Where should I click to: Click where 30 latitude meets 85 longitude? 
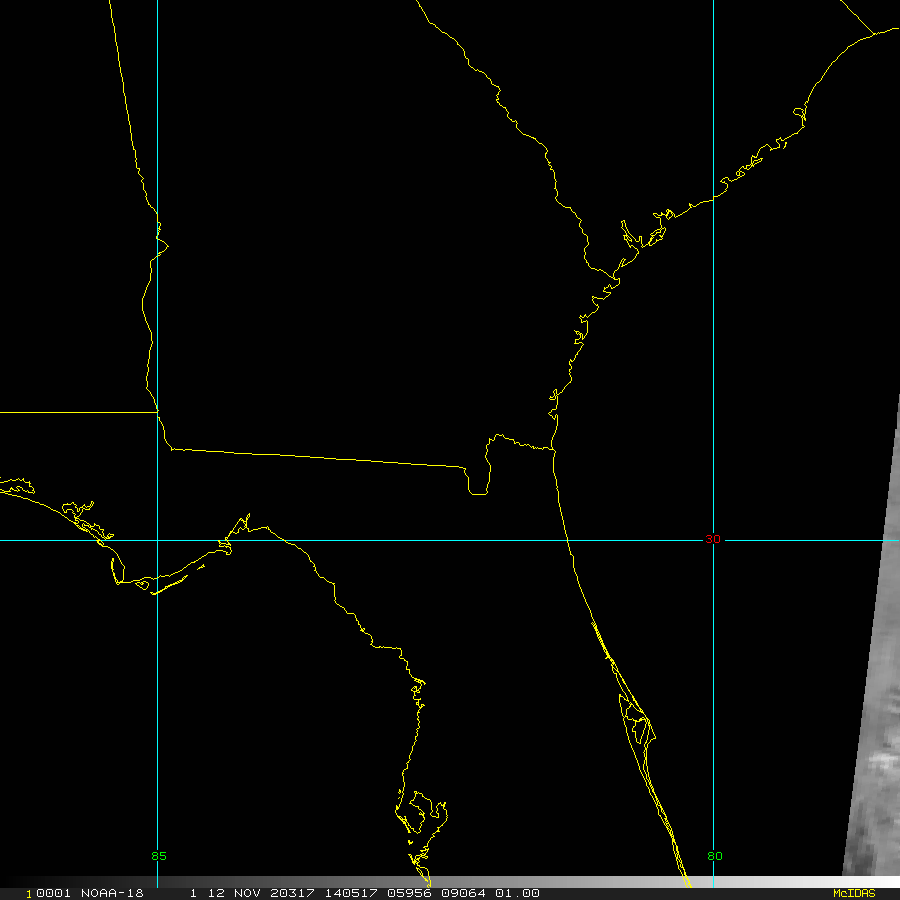158,540
